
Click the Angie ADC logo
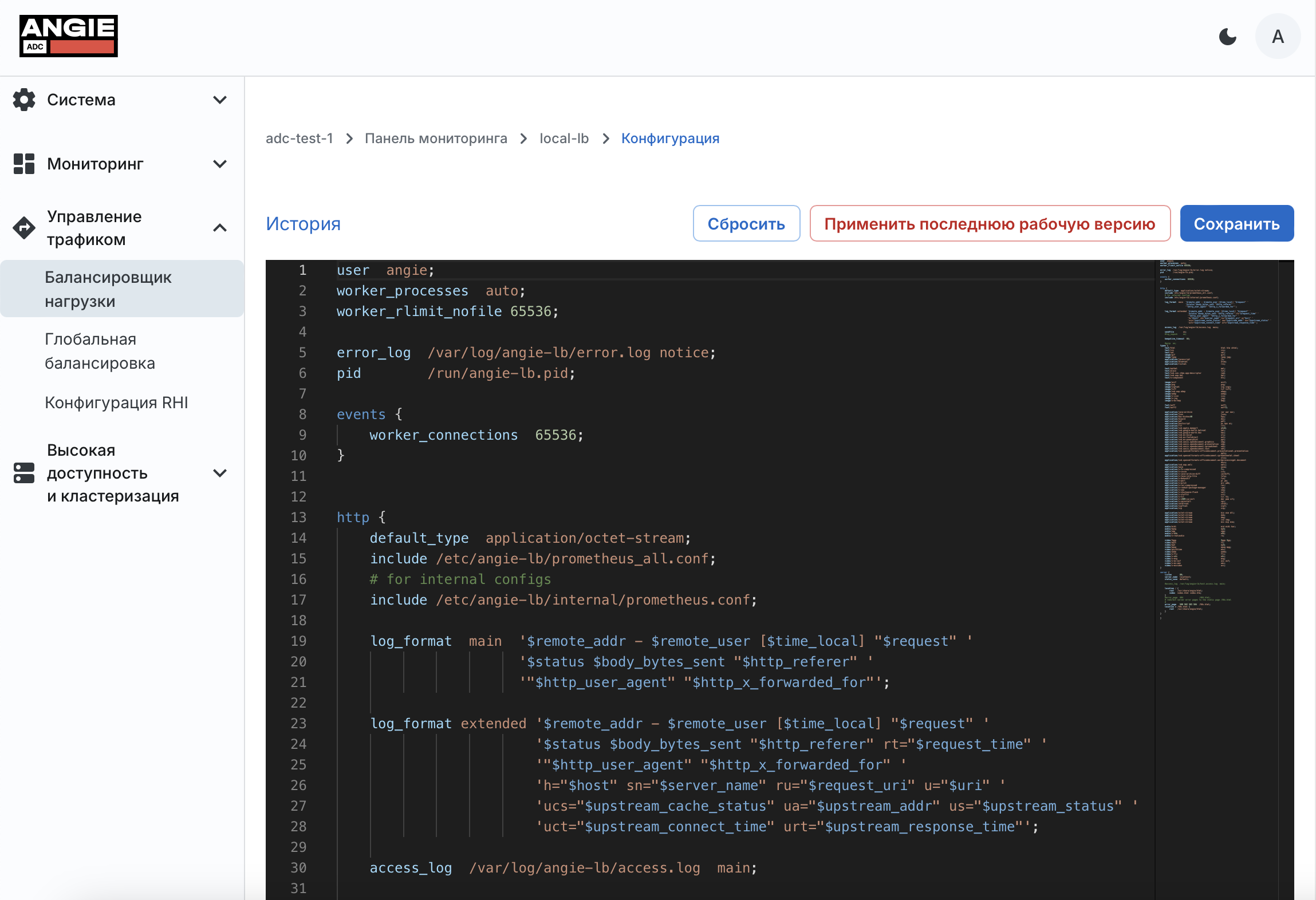(x=68, y=36)
